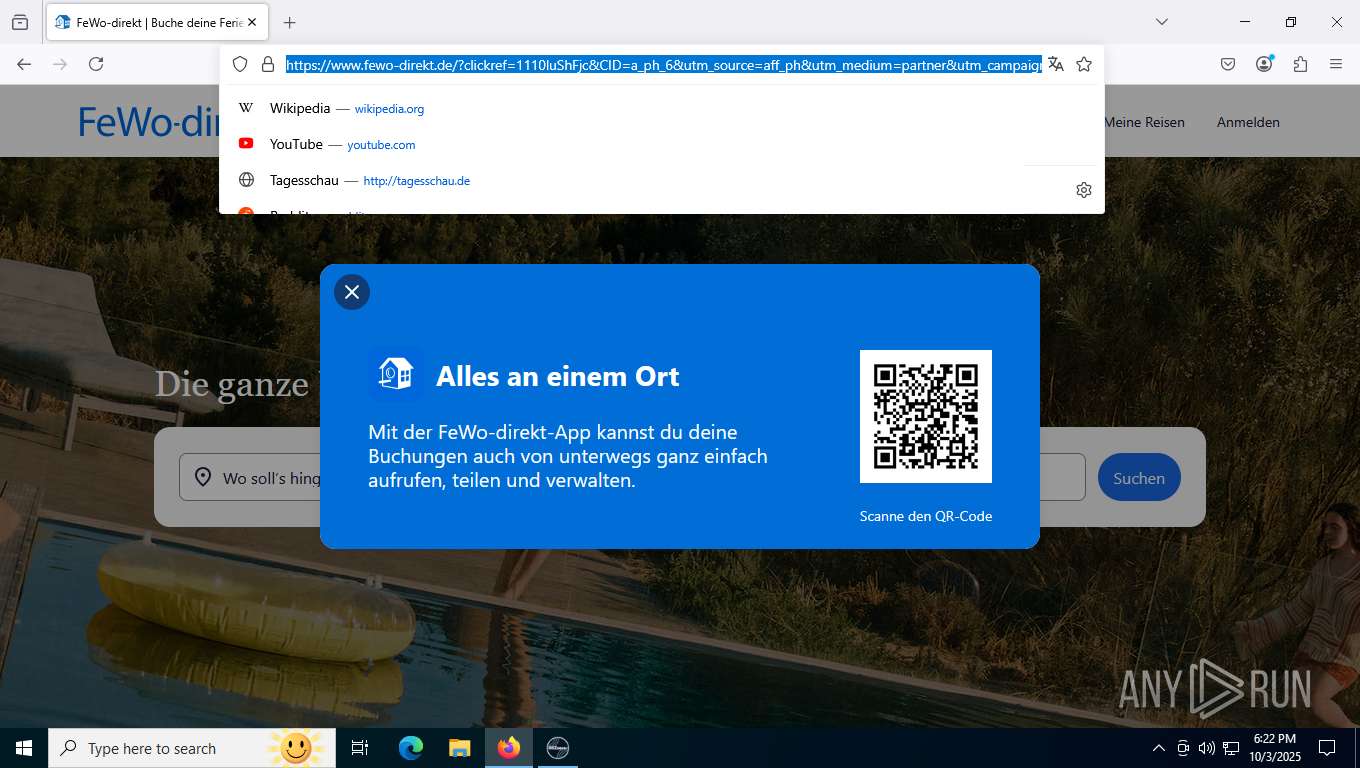Click the Suchen search button
Screen dimensions: 1360x768
[x=1139, y=478]
